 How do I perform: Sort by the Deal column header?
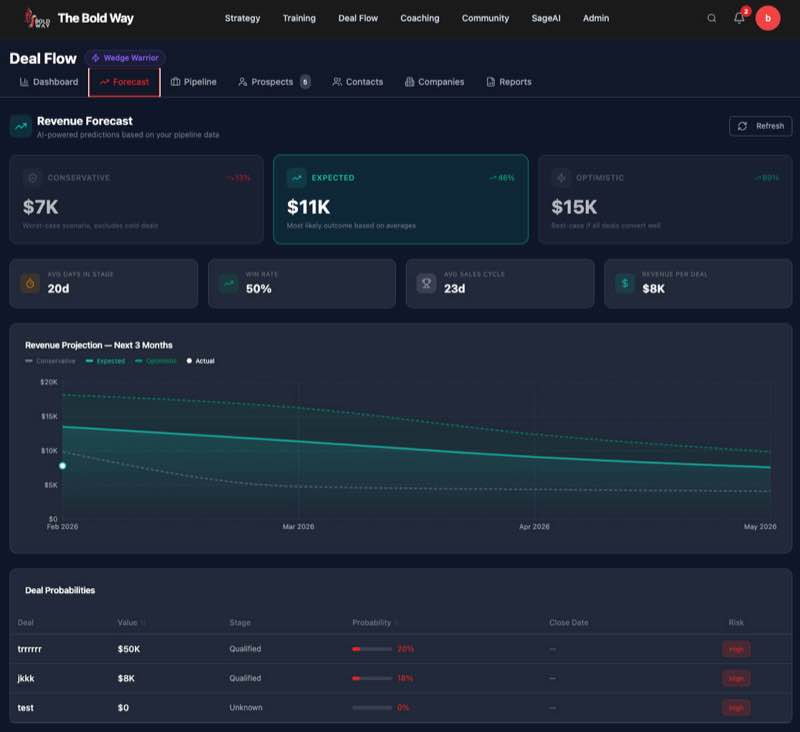26,622
